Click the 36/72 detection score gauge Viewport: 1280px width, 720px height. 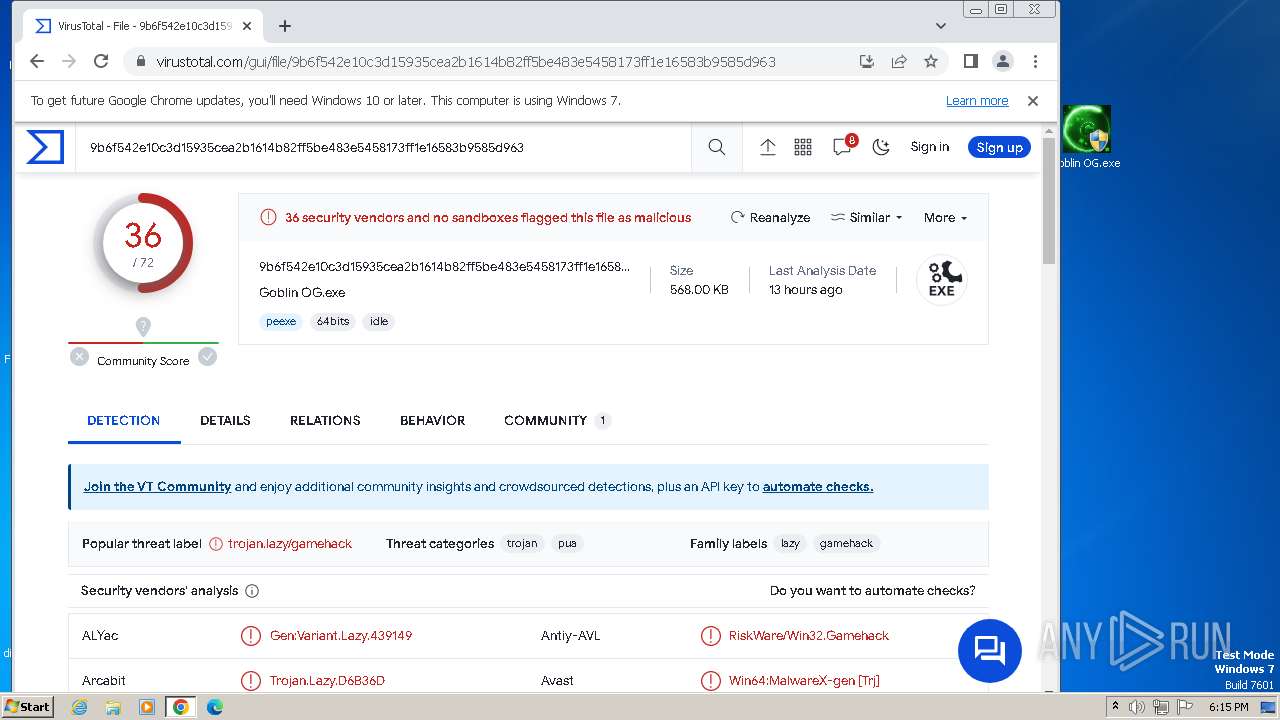(x=143, y=243)
